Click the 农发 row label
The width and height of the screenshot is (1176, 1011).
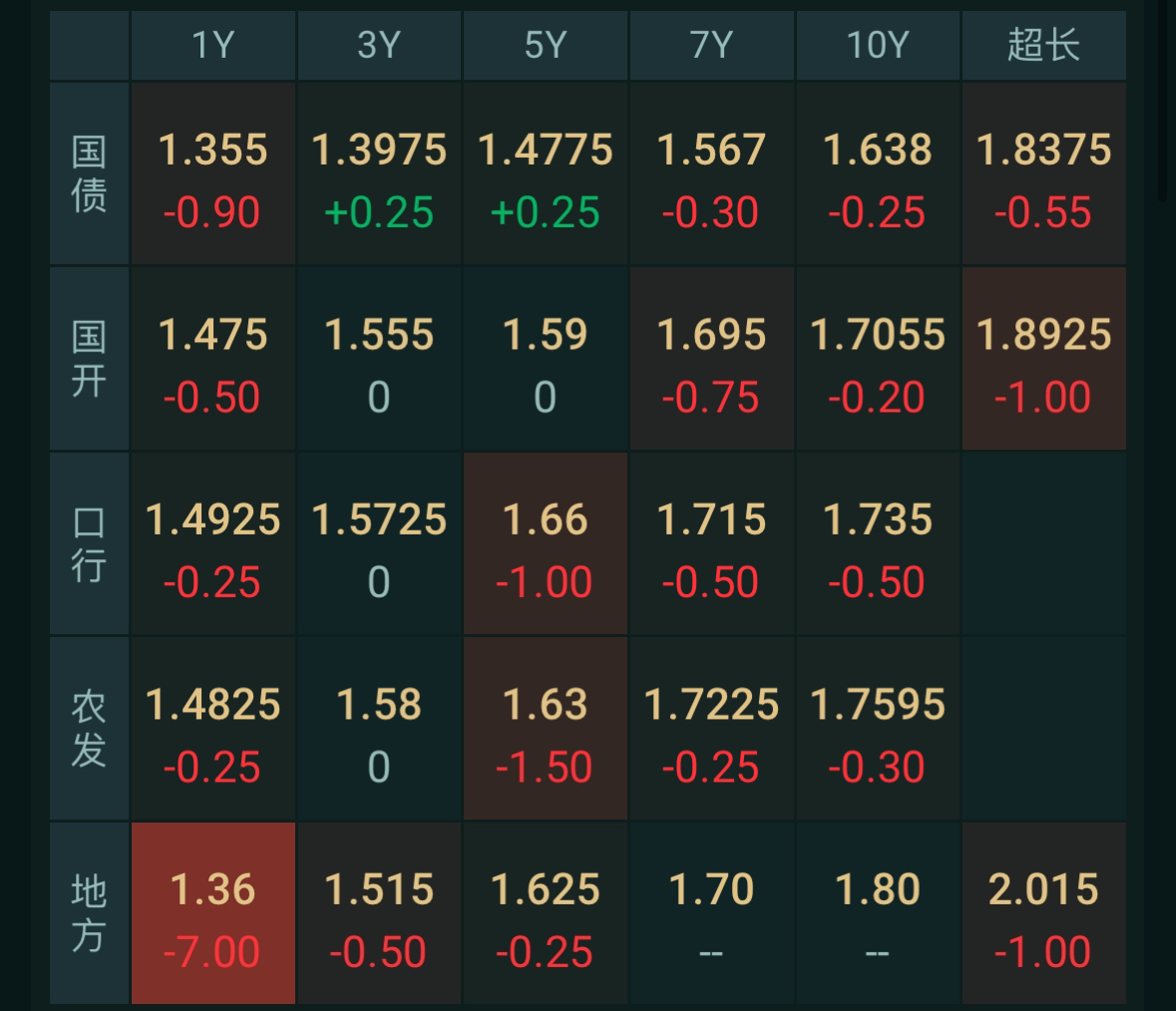tap(89, 729)
